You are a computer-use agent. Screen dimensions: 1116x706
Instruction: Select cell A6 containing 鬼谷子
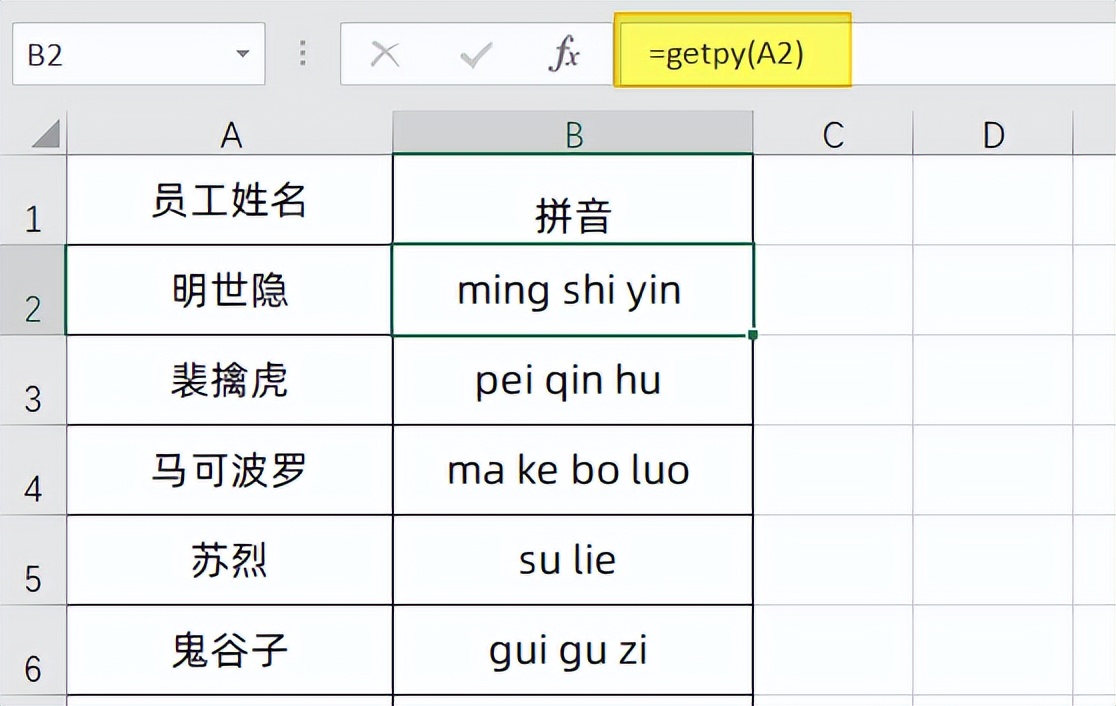pos(231,649)
